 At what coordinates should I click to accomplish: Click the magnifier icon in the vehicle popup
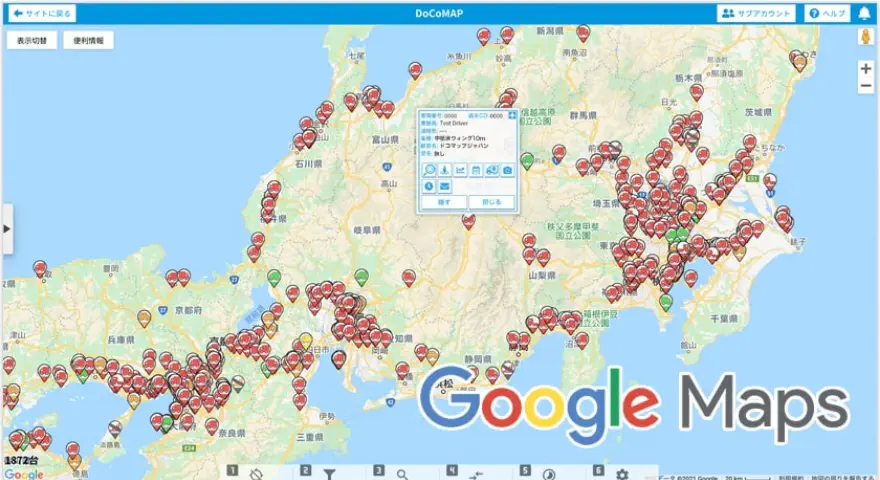[x=429, y=170]
